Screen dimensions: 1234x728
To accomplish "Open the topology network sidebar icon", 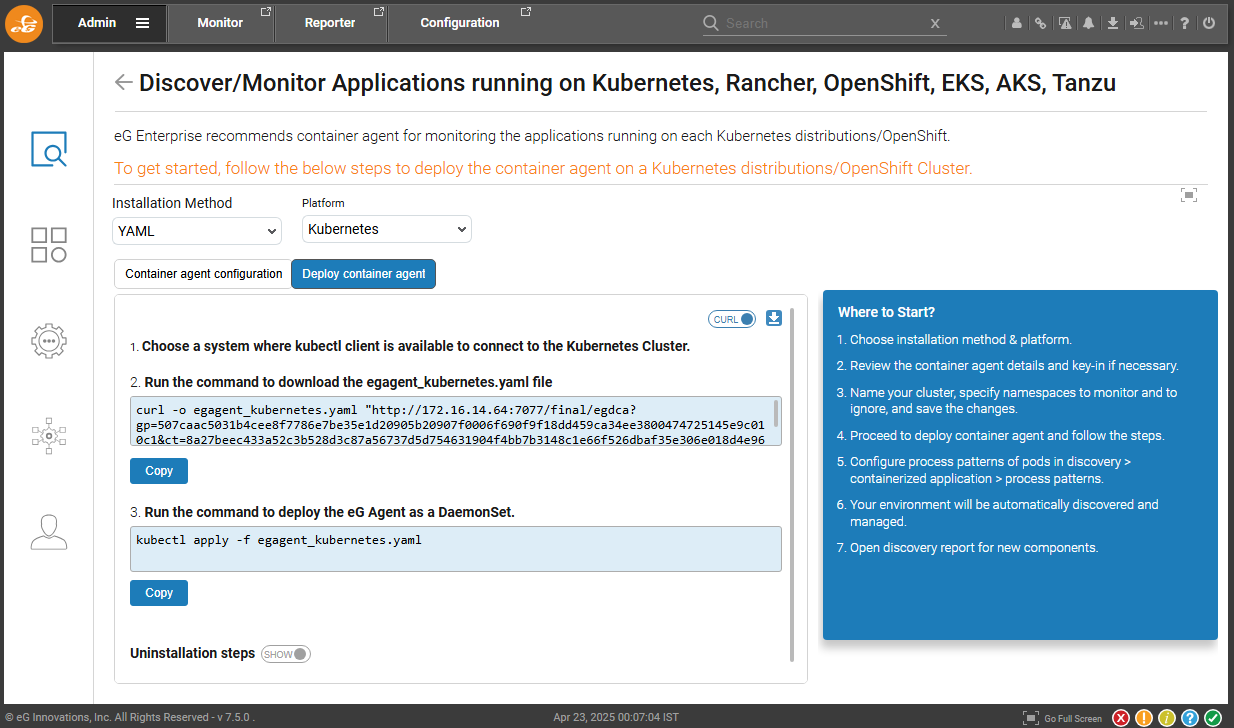I will click(x=49, y=436).
